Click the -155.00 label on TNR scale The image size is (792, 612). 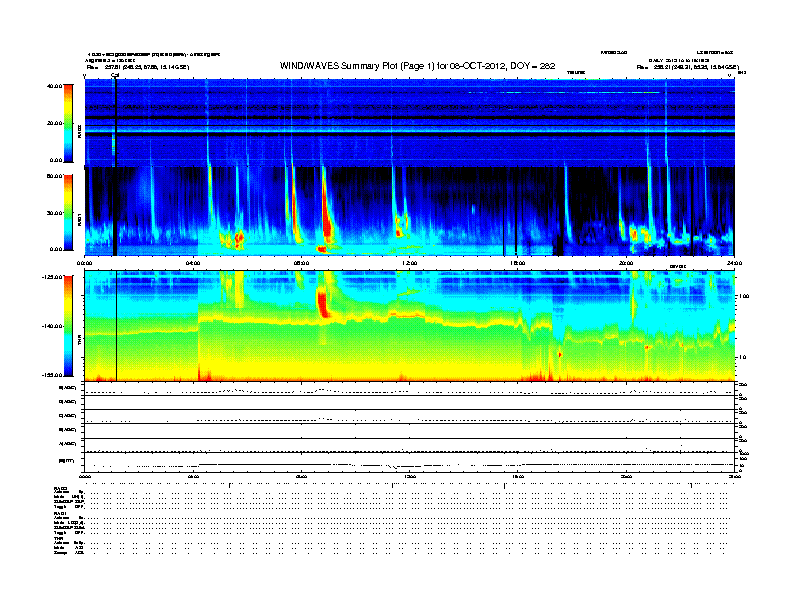52,374
